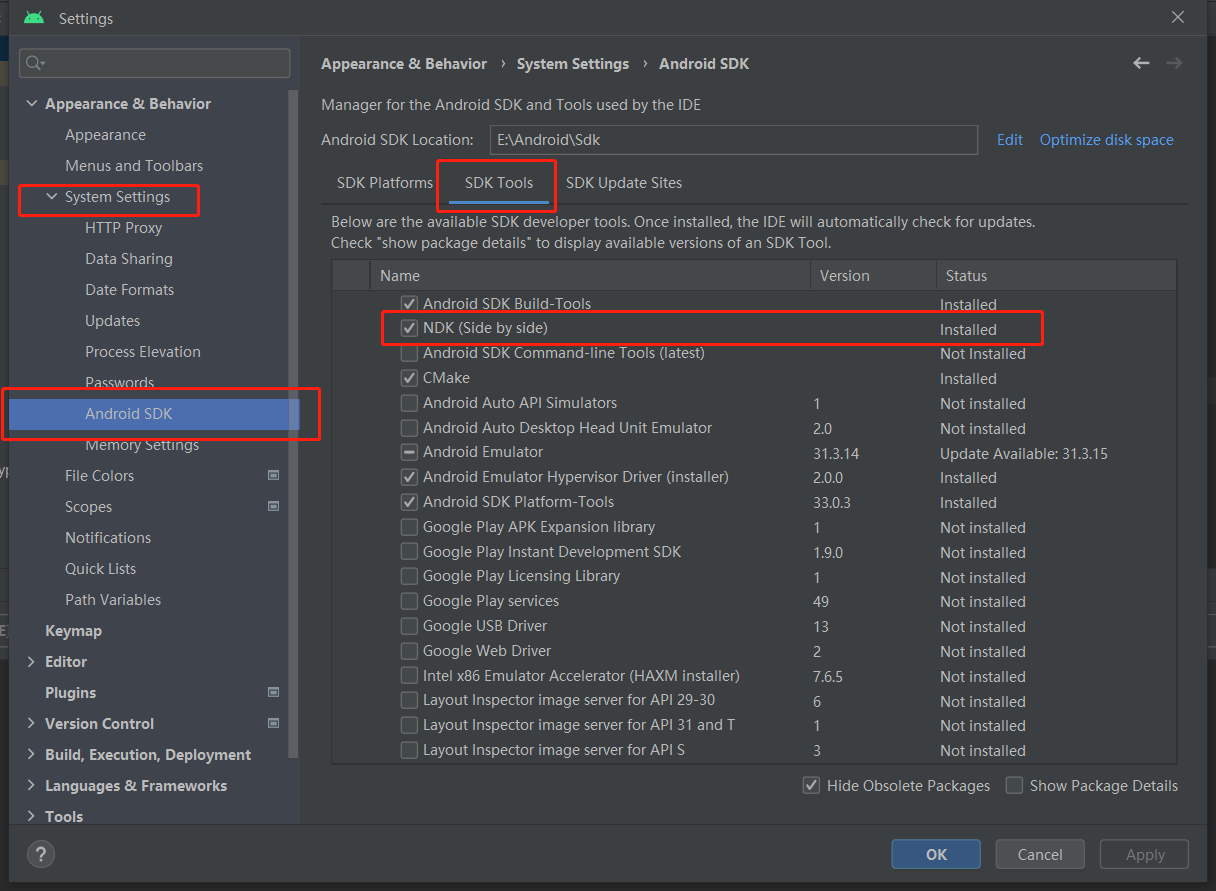Viewport: 1216px width, 891px height.
Task: Collapse the Appearance & Behavior section
Action: pos(32,104)
